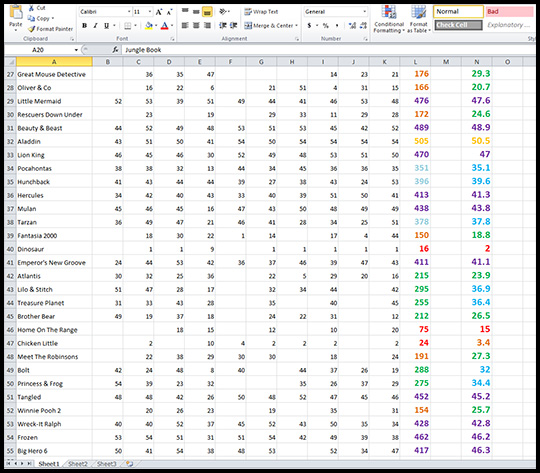Toggle highlighted Bottom Align button
This screenshot has width=540, height=473.
[x=207, y=11]
